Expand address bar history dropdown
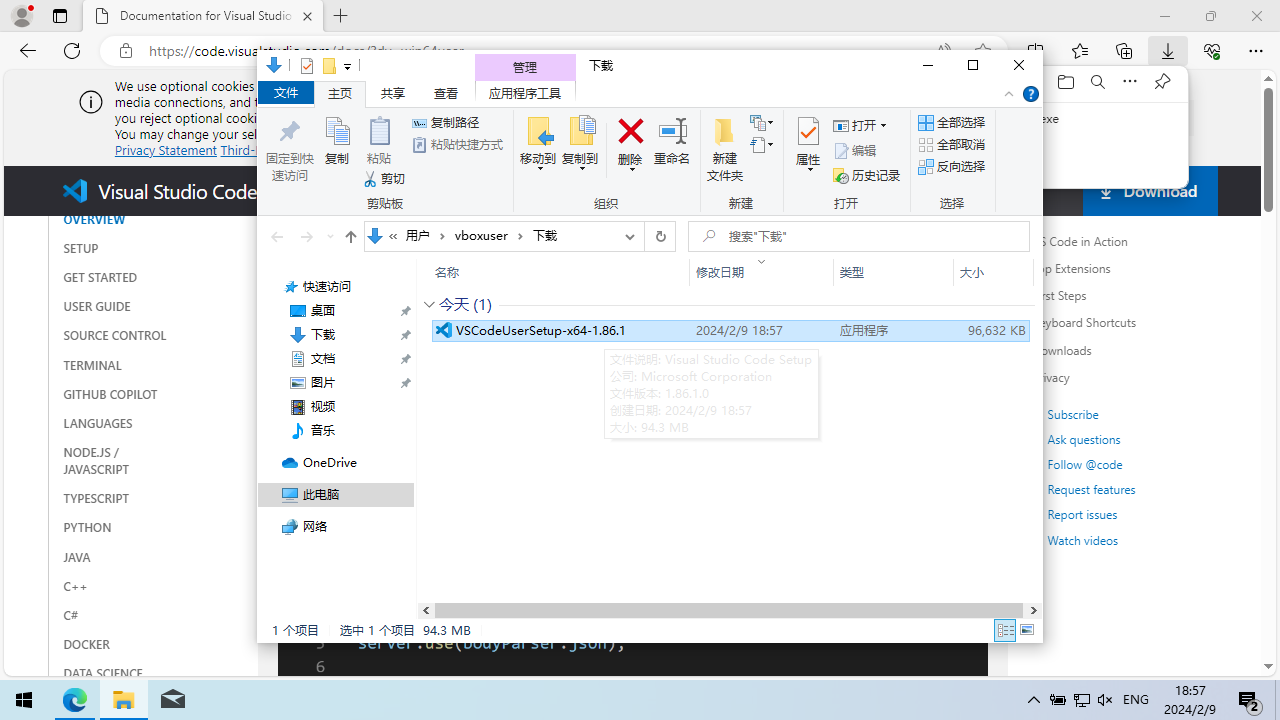The width and height of the screenshot is (1280, 720). (630, 237)
